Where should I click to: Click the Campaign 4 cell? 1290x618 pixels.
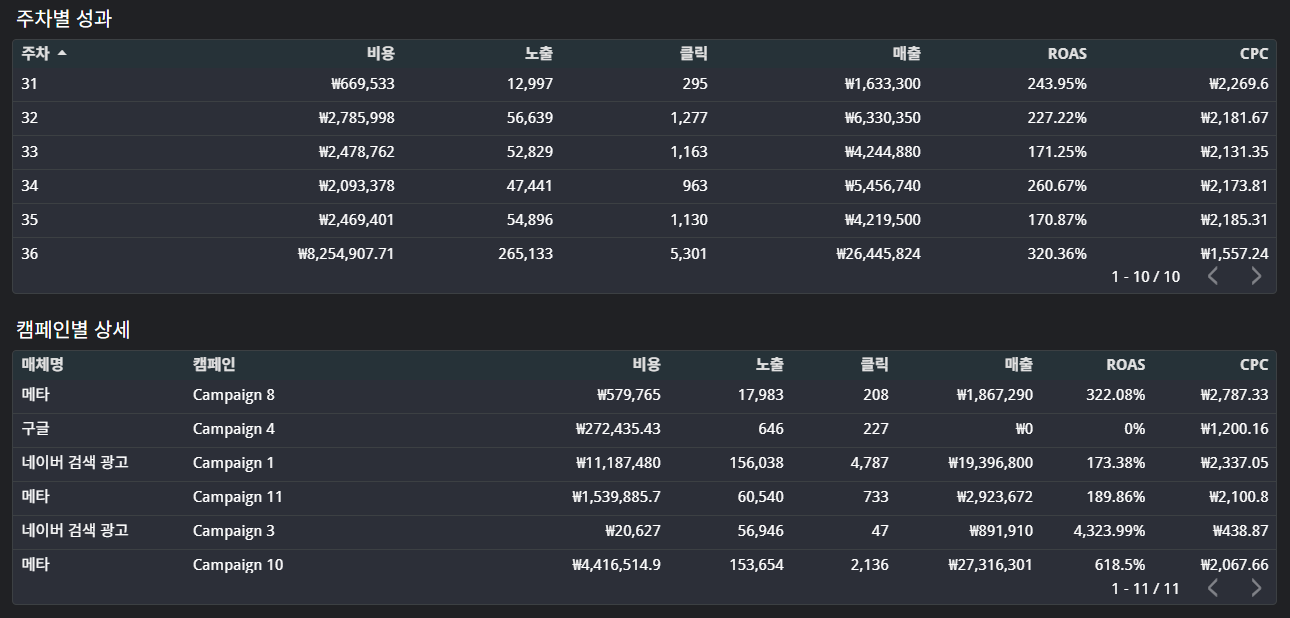click(x=233, y=429)
